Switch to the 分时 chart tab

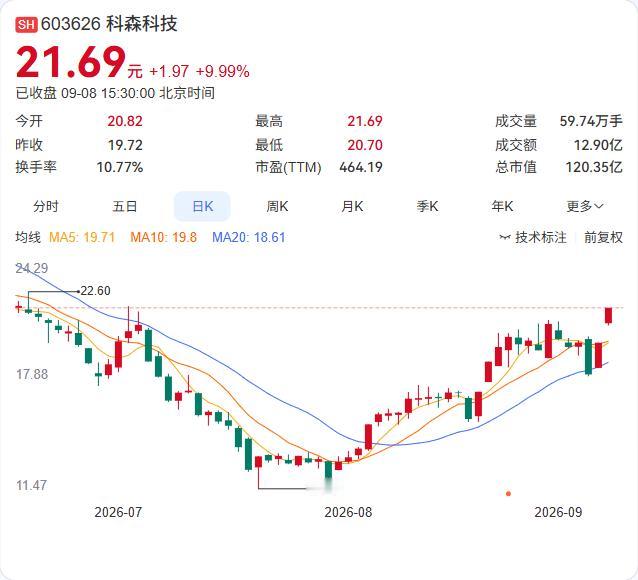pos(46,206)
